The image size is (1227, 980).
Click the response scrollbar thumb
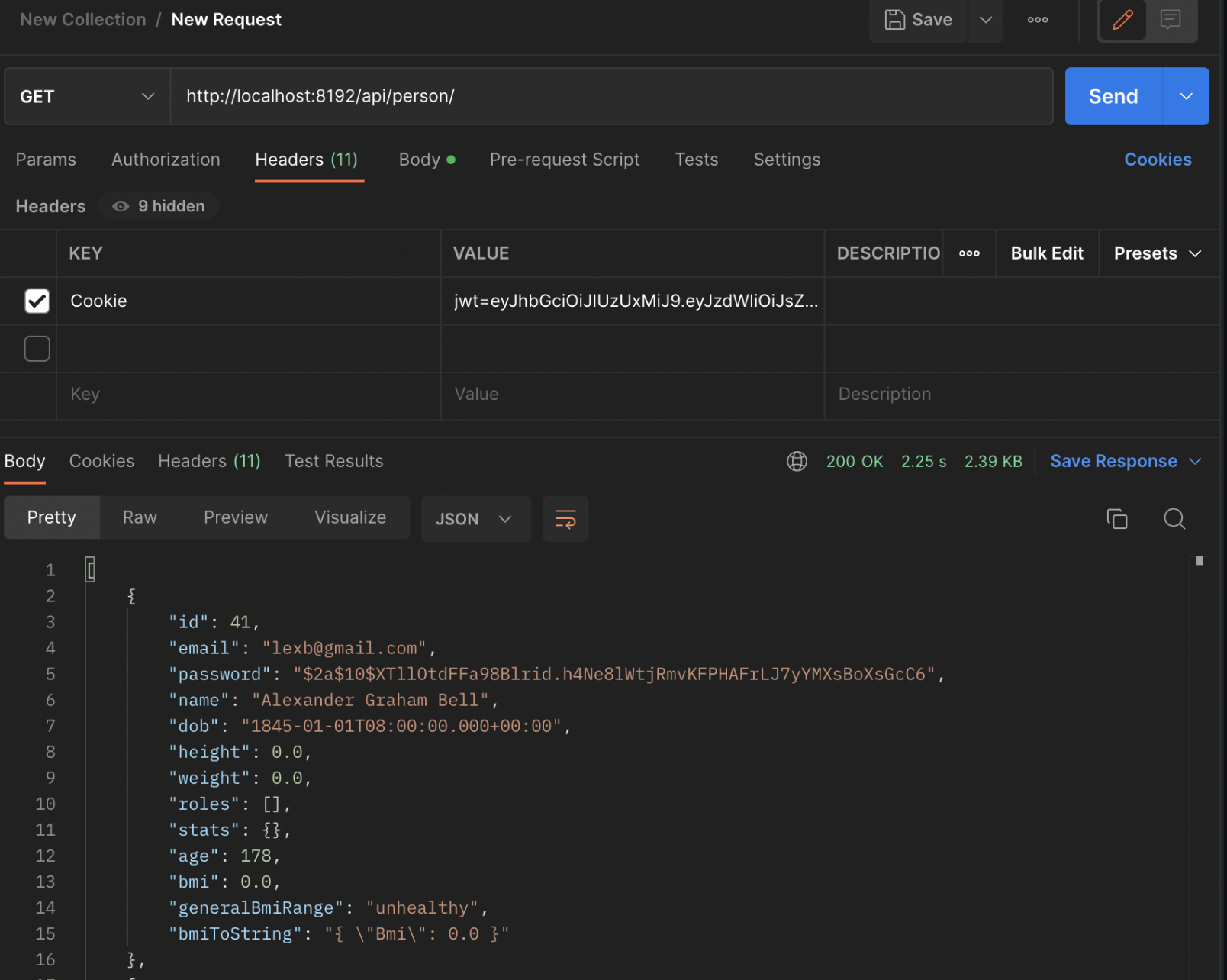click(x=1200, y=561)
